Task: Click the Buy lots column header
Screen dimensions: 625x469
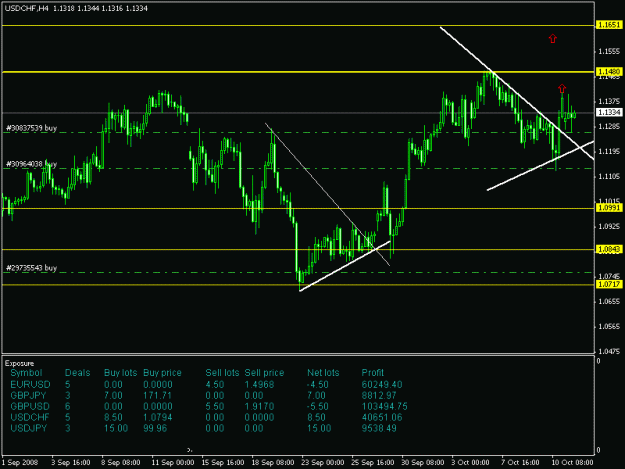Action: [x=120, y=373]
